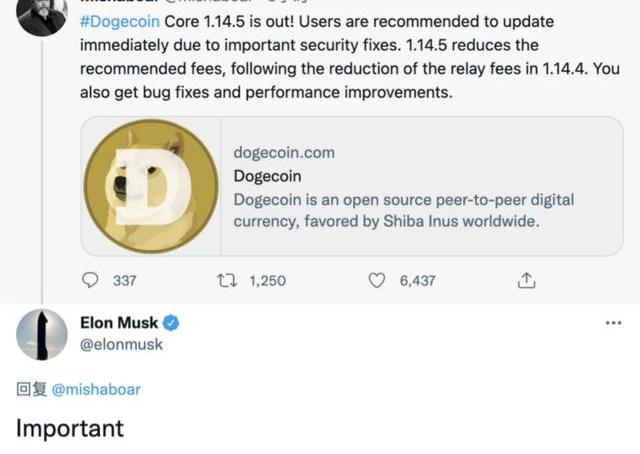640x454 pixels.
Task: Click Elon Musk's verified badge
Action: (x=172, y=323)
